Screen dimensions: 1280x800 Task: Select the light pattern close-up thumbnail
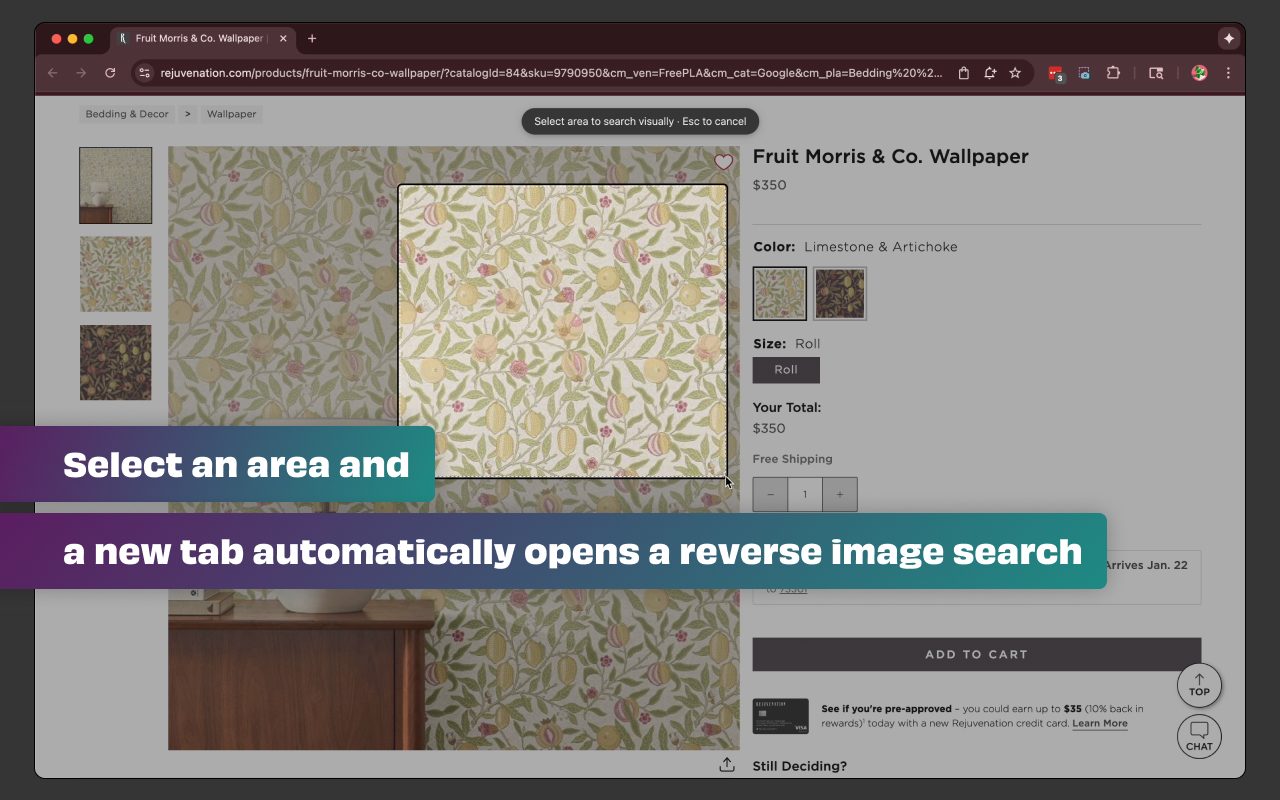click(116, 274)
